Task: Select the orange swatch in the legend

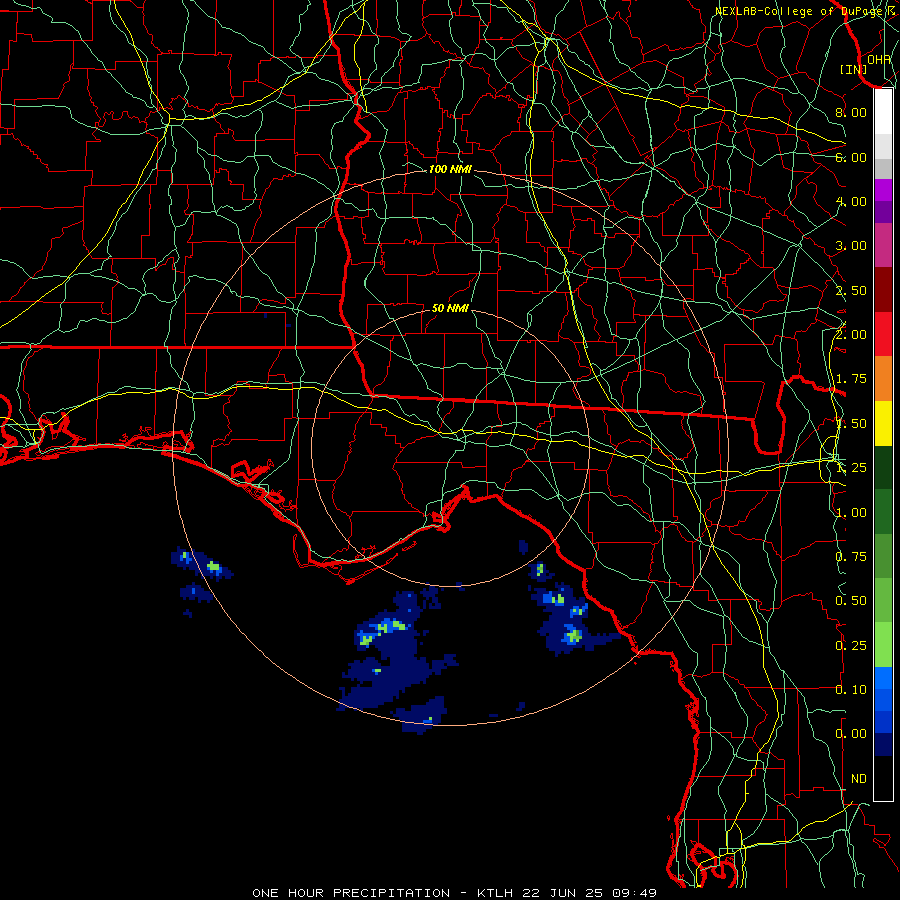Action: click(x=883, y=379)
